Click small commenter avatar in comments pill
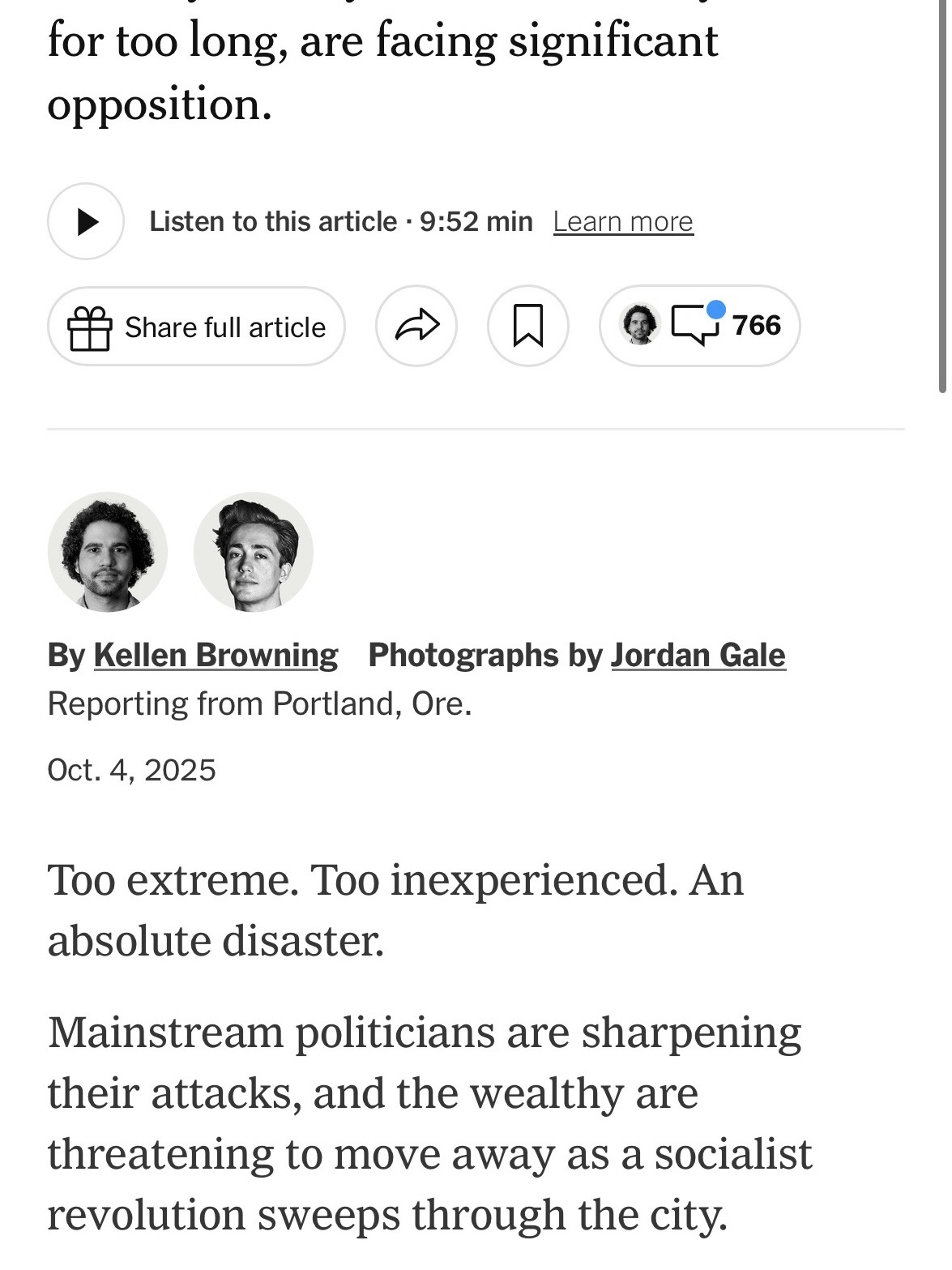The height and width of the screenshot is (1270, 952). tap(640, 325)
